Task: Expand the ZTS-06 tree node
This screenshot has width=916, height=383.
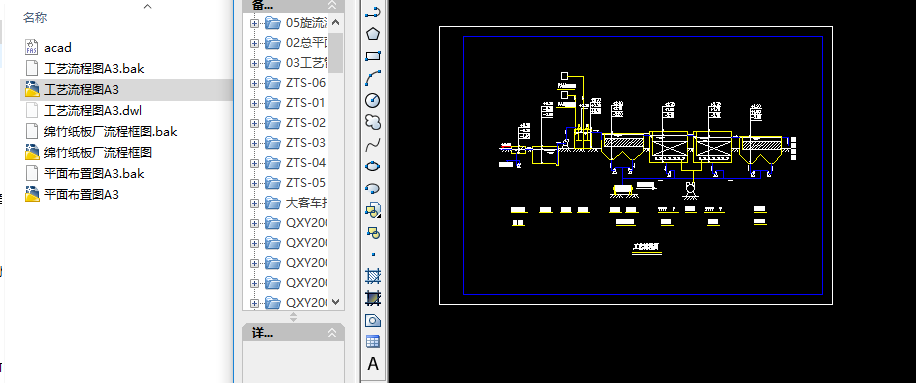Action: [254, 83]
